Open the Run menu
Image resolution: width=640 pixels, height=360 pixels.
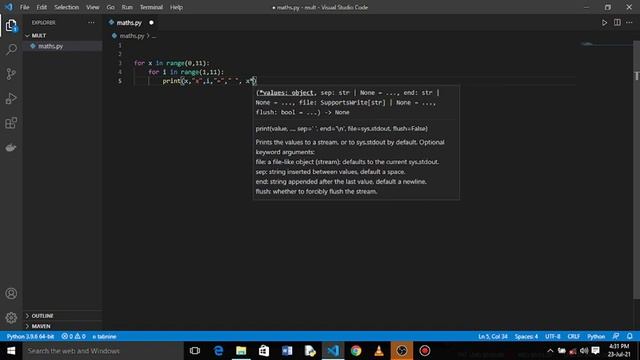pyautogui.click(x=127, y=7)
